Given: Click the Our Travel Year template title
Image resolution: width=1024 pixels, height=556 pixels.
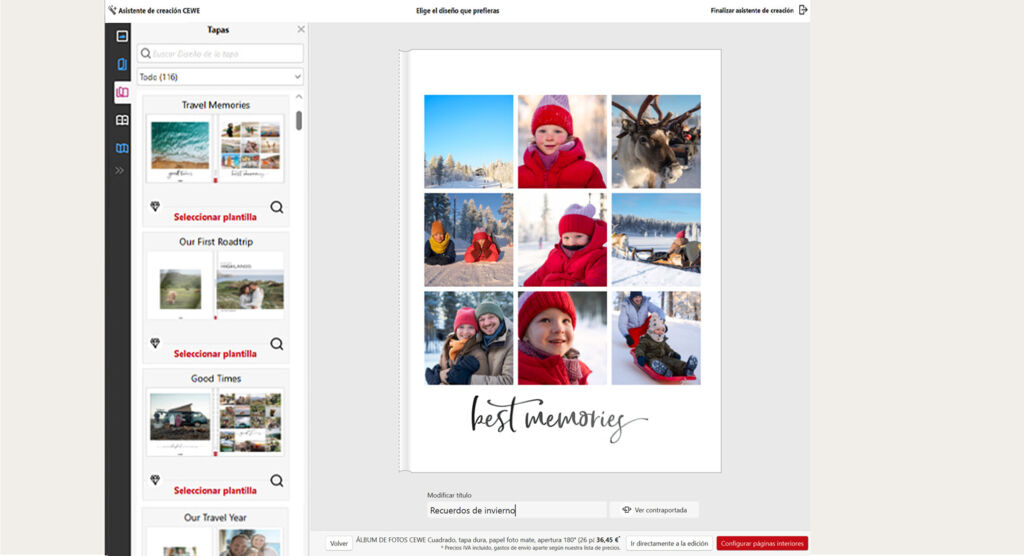Looking at the screenshot, I should (x=215, y=517).
